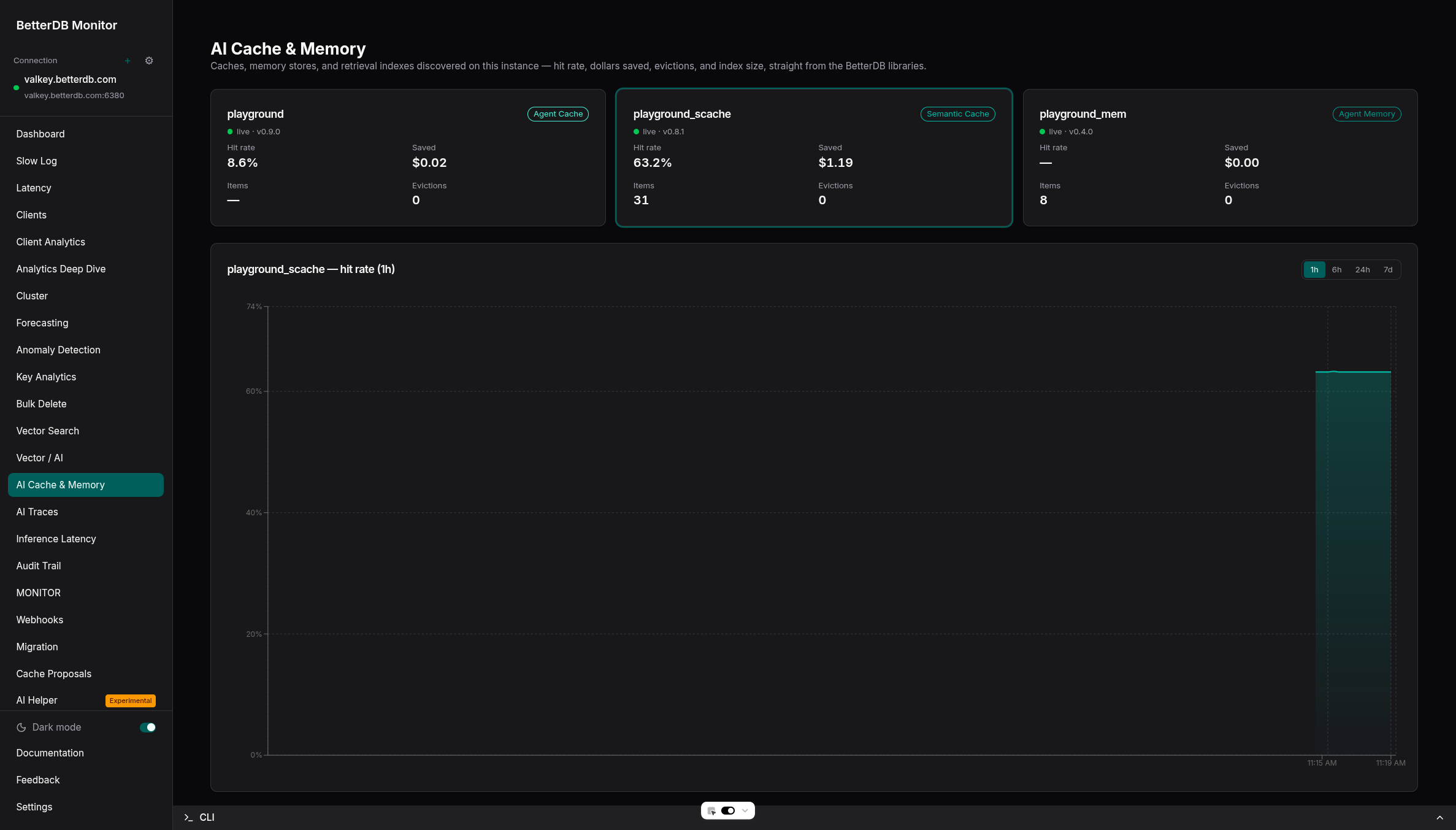Select the playground_scache card
The height and width of the screenshot is (830, 1456).
tap(814, 158)
